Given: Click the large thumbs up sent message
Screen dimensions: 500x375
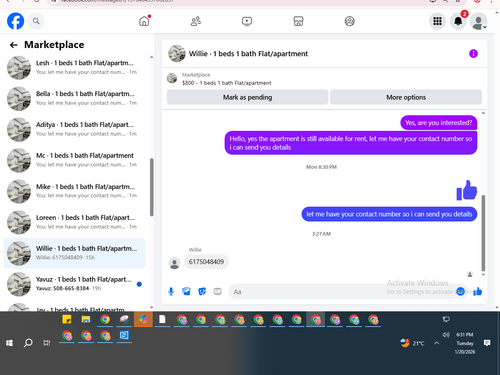Looking at the screenshot, I should [467, 190].
